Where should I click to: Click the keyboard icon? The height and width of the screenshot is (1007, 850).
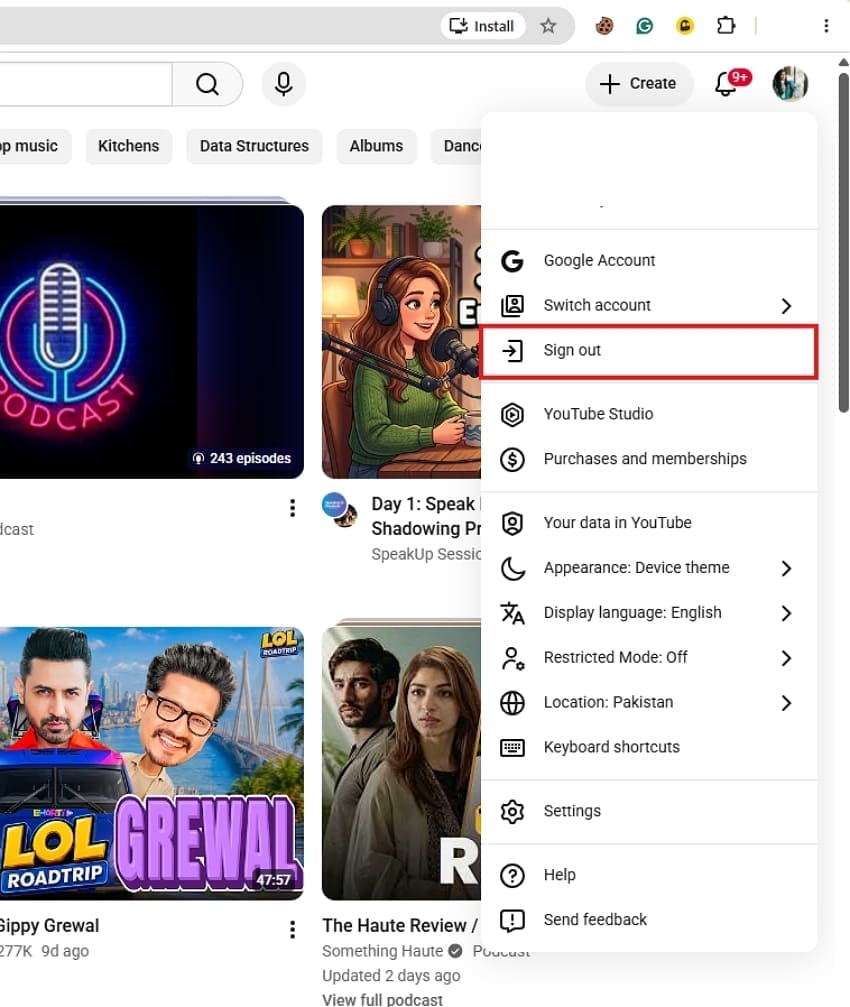512,748
